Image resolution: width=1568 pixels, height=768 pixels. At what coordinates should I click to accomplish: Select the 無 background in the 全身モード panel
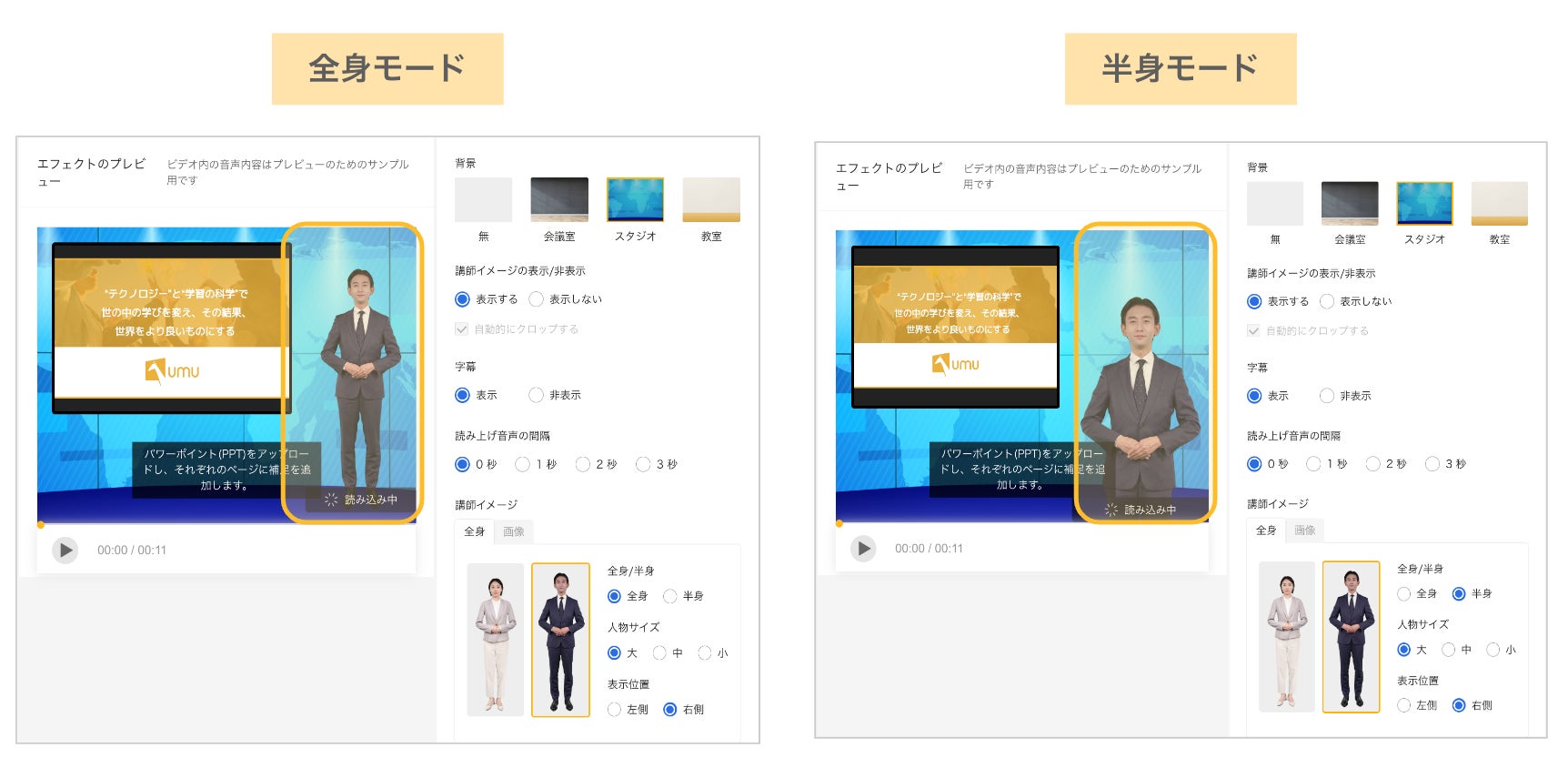(x=484, y=199)
